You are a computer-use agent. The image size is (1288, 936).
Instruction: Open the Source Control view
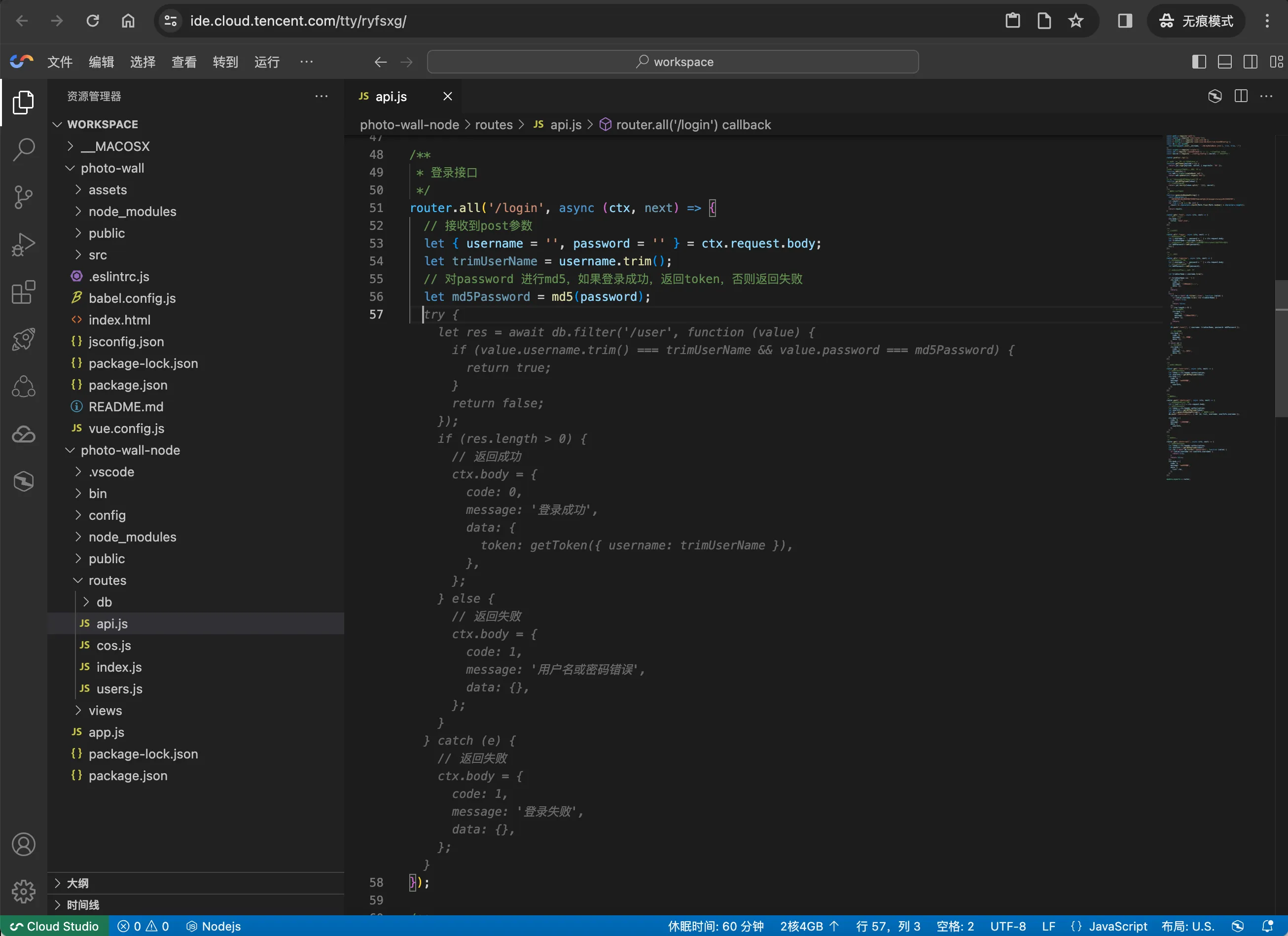click(x=23, y=197)
